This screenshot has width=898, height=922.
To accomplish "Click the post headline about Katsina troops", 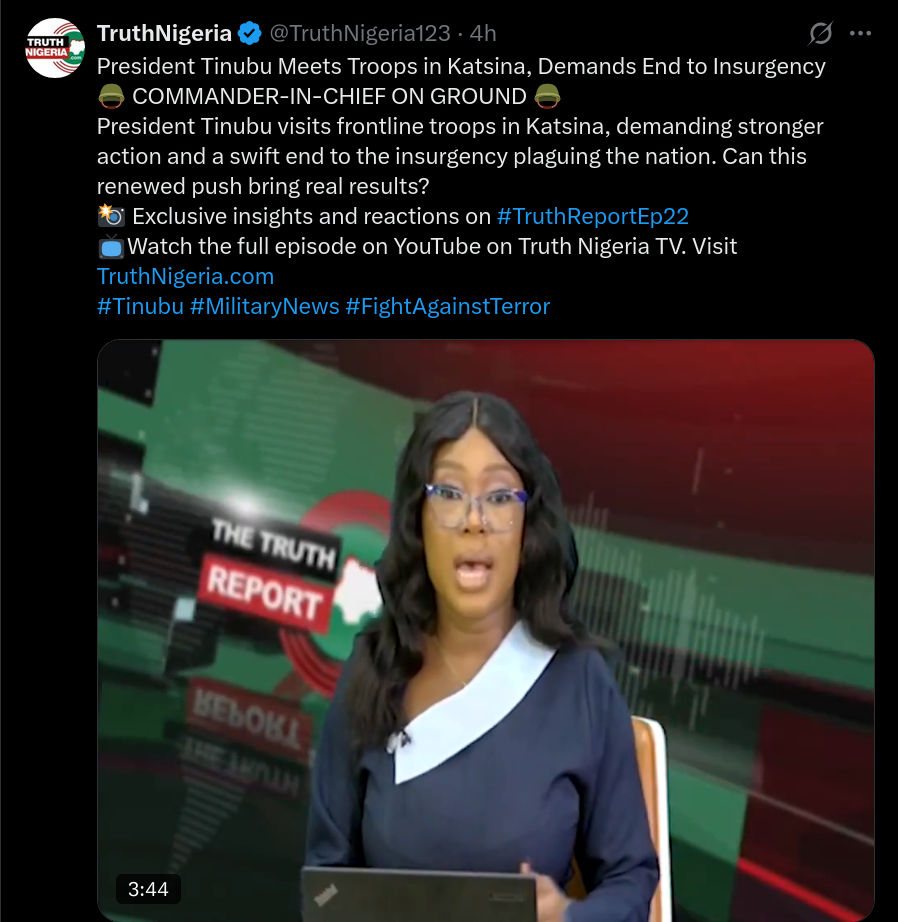I will point(461,66).
